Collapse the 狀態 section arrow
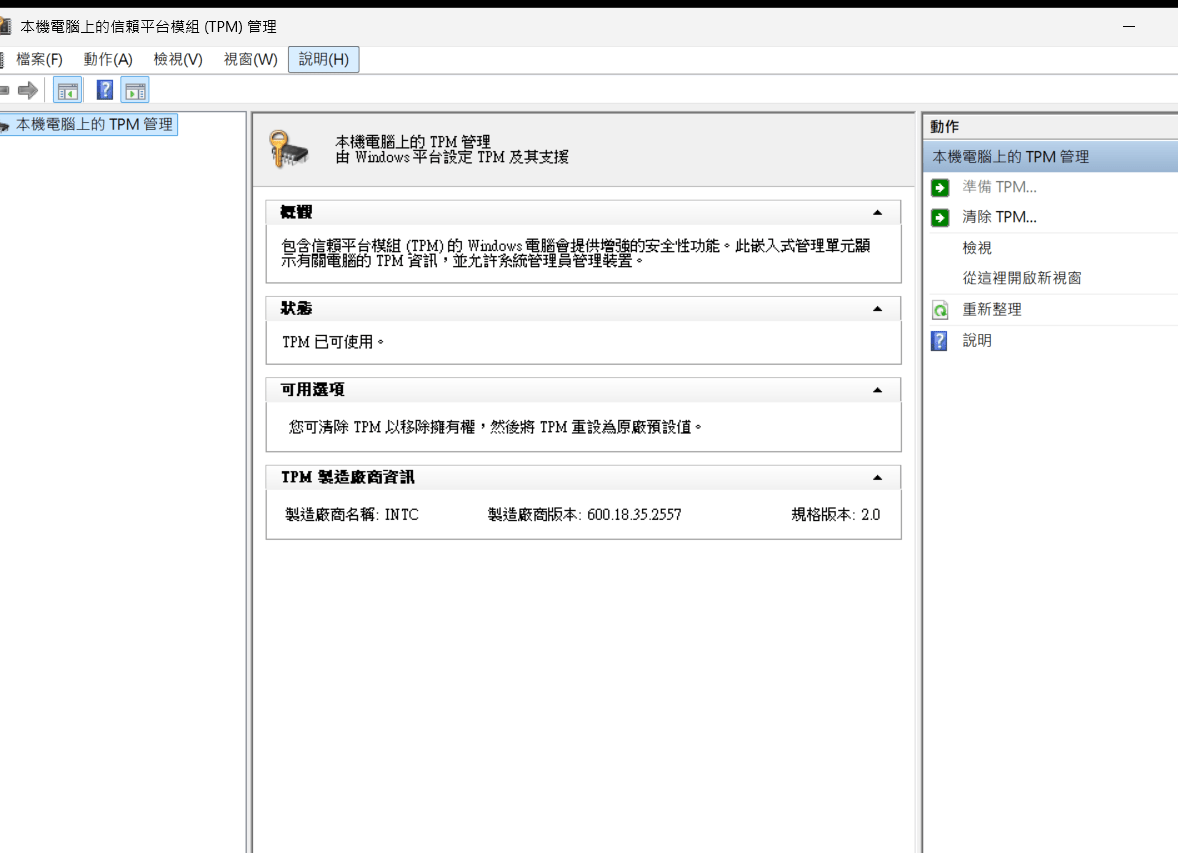The width and height of the screenshot is (1178, 853). [x=877, y=309]
